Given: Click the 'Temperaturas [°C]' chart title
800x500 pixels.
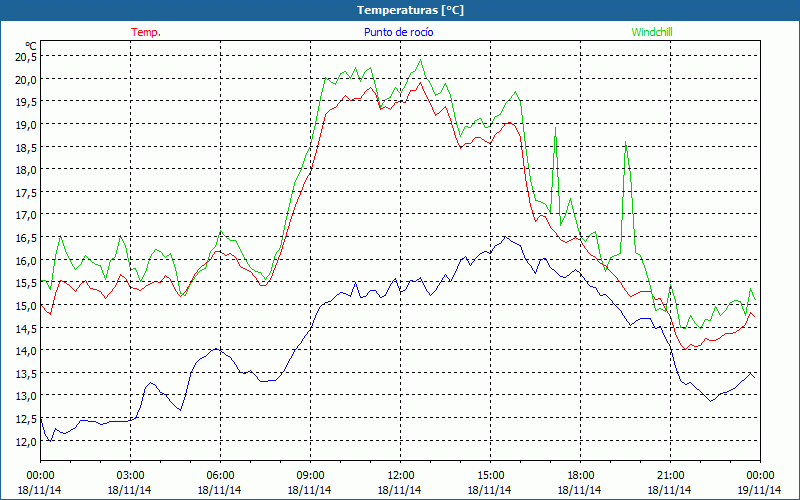Looking at the screenshot, I should pyautogui.click(x=410, y=10).
